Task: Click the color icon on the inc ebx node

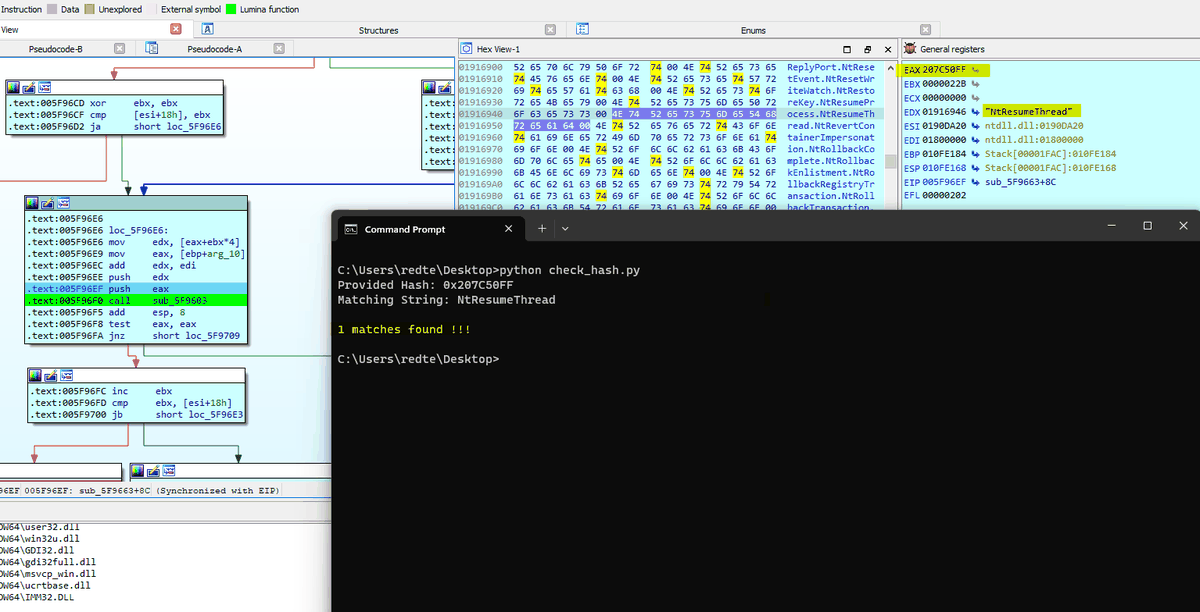Action: 36,375
